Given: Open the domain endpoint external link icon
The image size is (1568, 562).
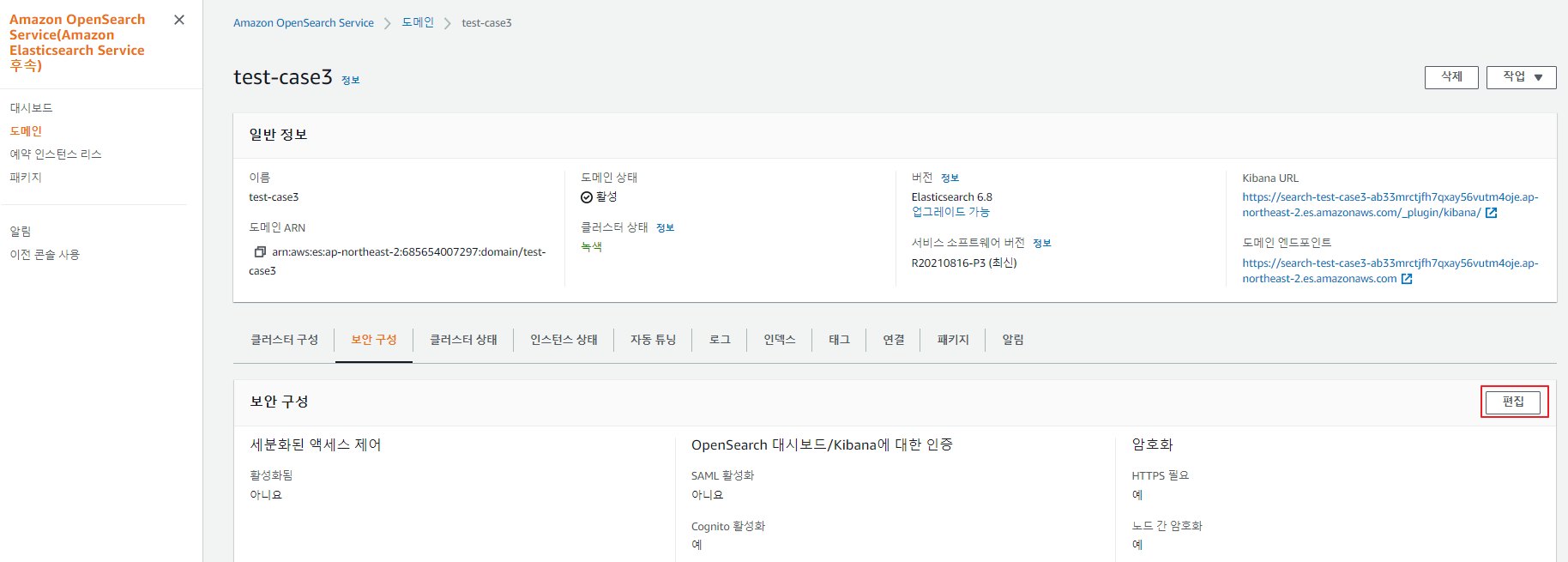Looking at the screenshot, I should coord(1407,279).
